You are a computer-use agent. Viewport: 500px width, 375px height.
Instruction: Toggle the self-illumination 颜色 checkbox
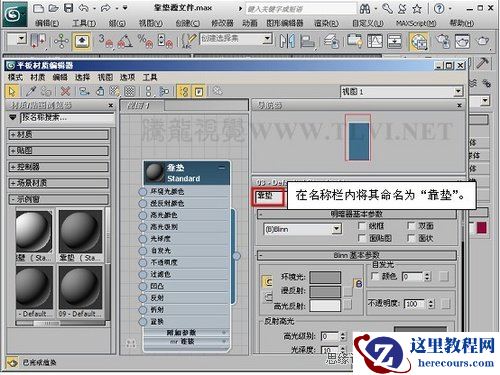point(375,276)
